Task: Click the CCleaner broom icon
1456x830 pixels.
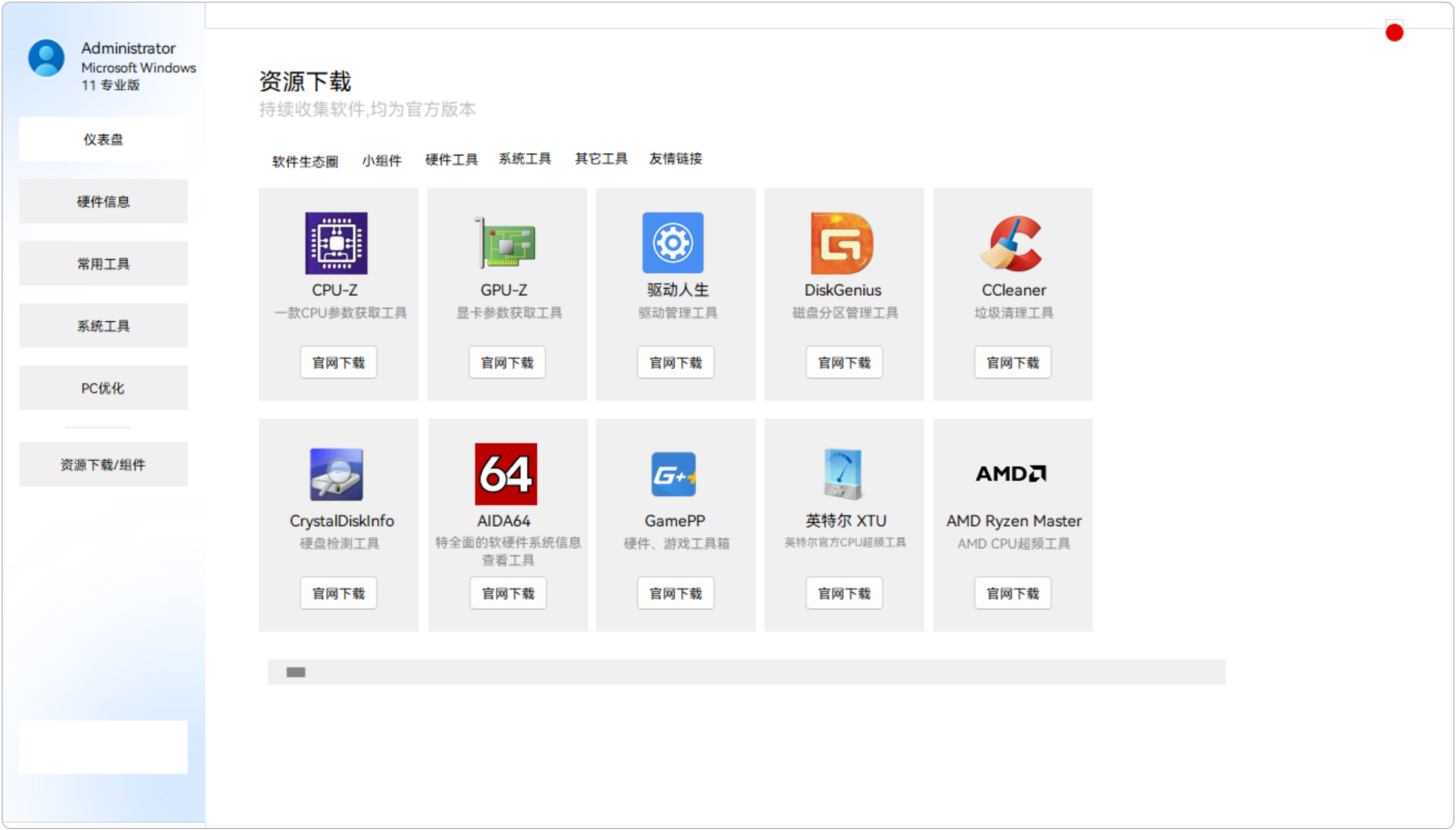Action: [1012, 243]
